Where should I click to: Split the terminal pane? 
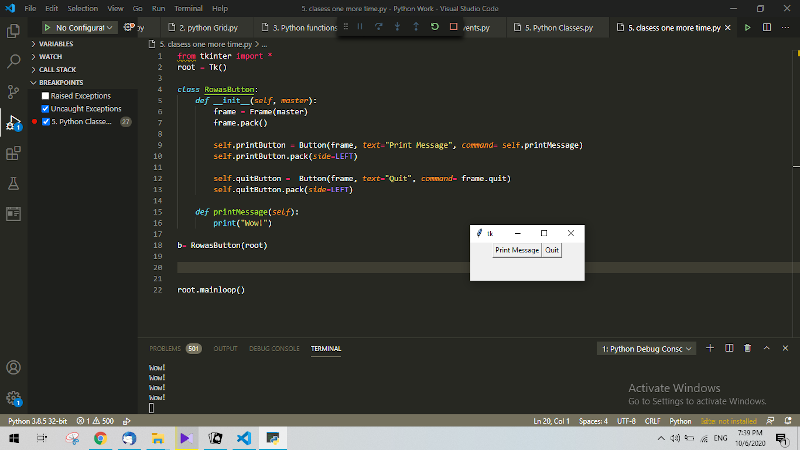coord(729,348)
